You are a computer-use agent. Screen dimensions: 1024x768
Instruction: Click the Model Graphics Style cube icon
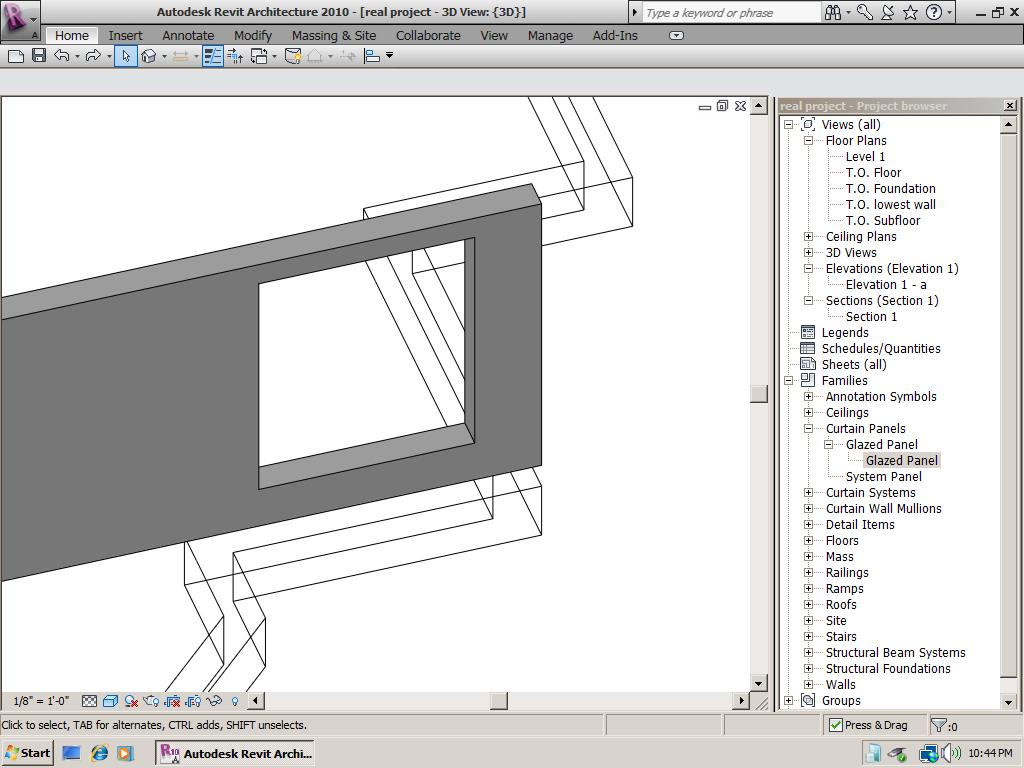click(x=110, y=701)
